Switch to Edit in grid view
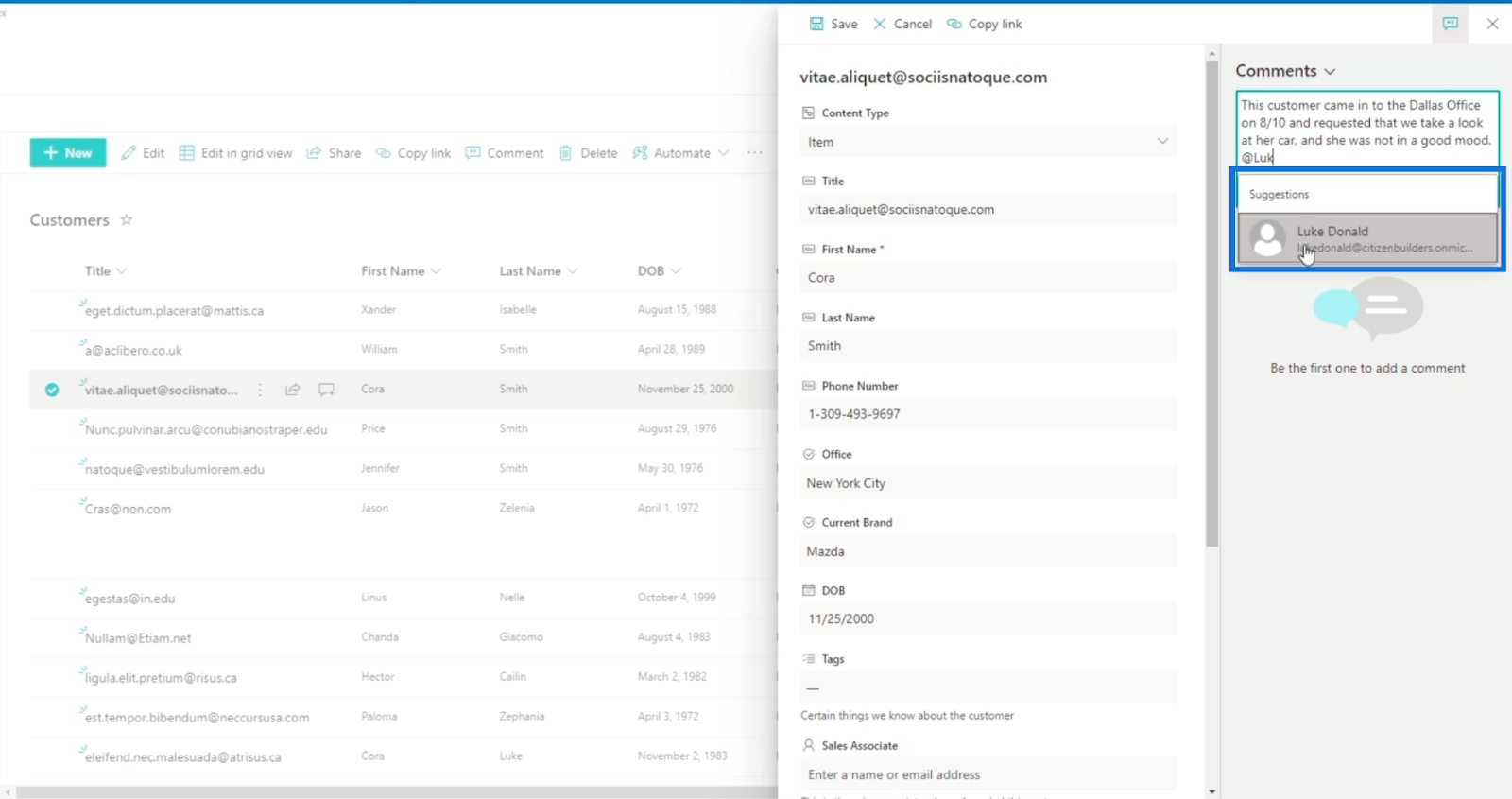Viewport: 1512px width, 799px height. point(236,153)
